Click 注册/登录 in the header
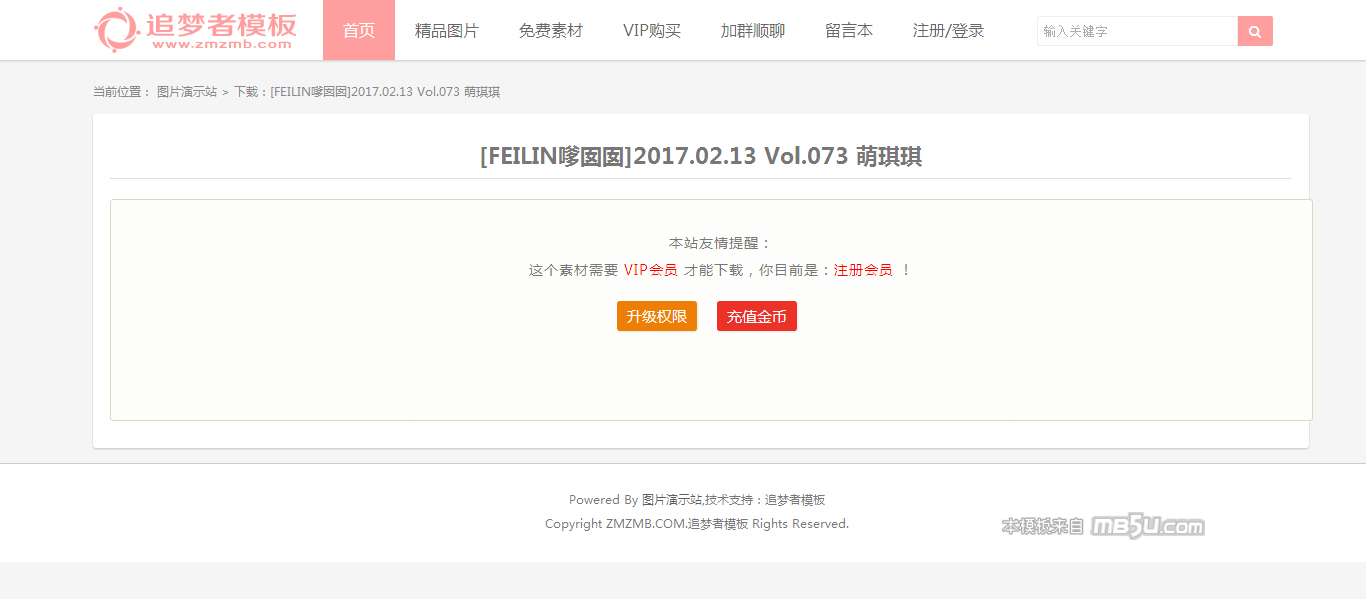 949,30
